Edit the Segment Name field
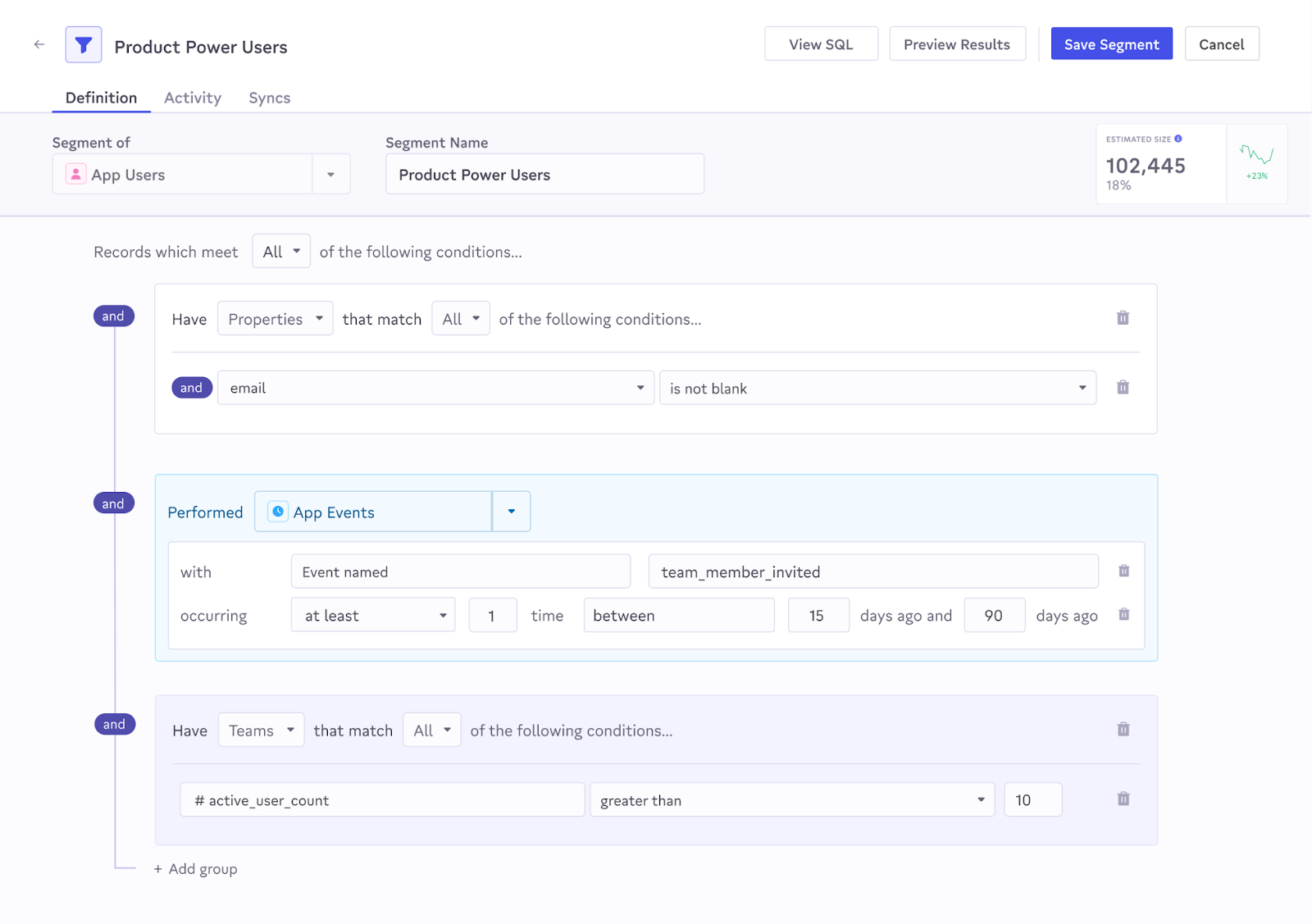 (x=544, y=174)
